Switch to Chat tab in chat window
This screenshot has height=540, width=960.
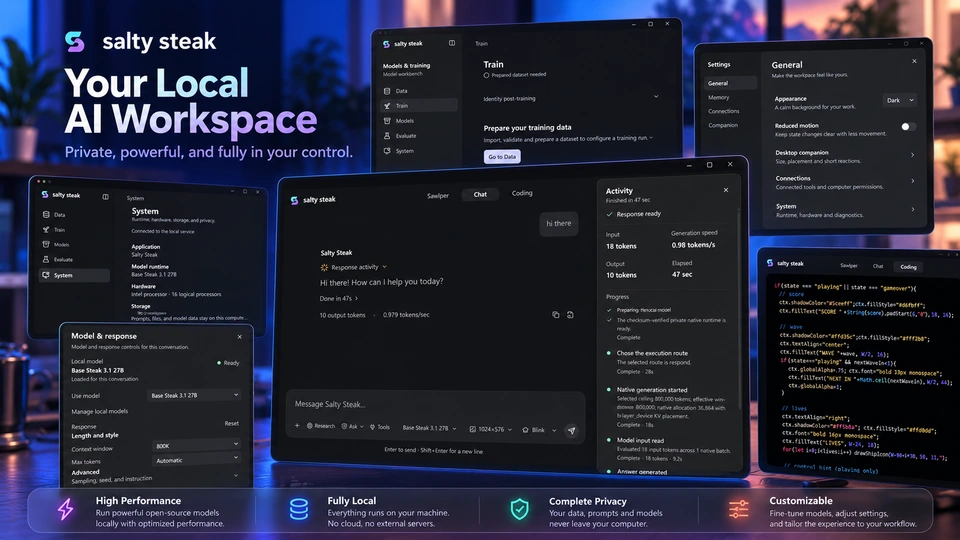[x=480, y=194]
